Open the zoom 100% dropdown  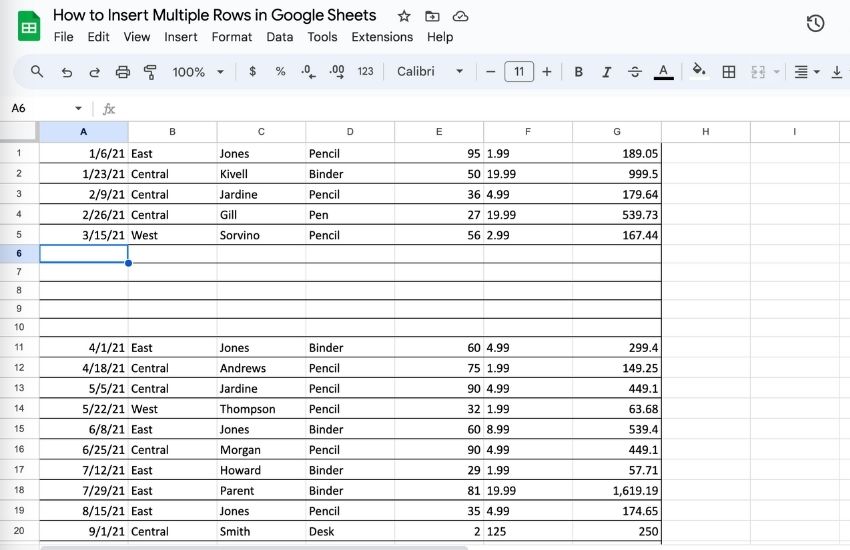198,72
